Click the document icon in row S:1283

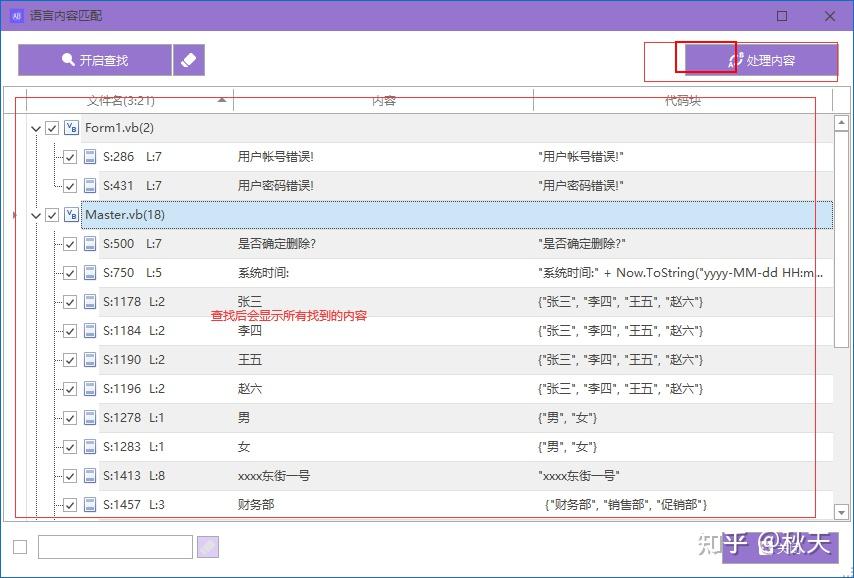point(90,447)
